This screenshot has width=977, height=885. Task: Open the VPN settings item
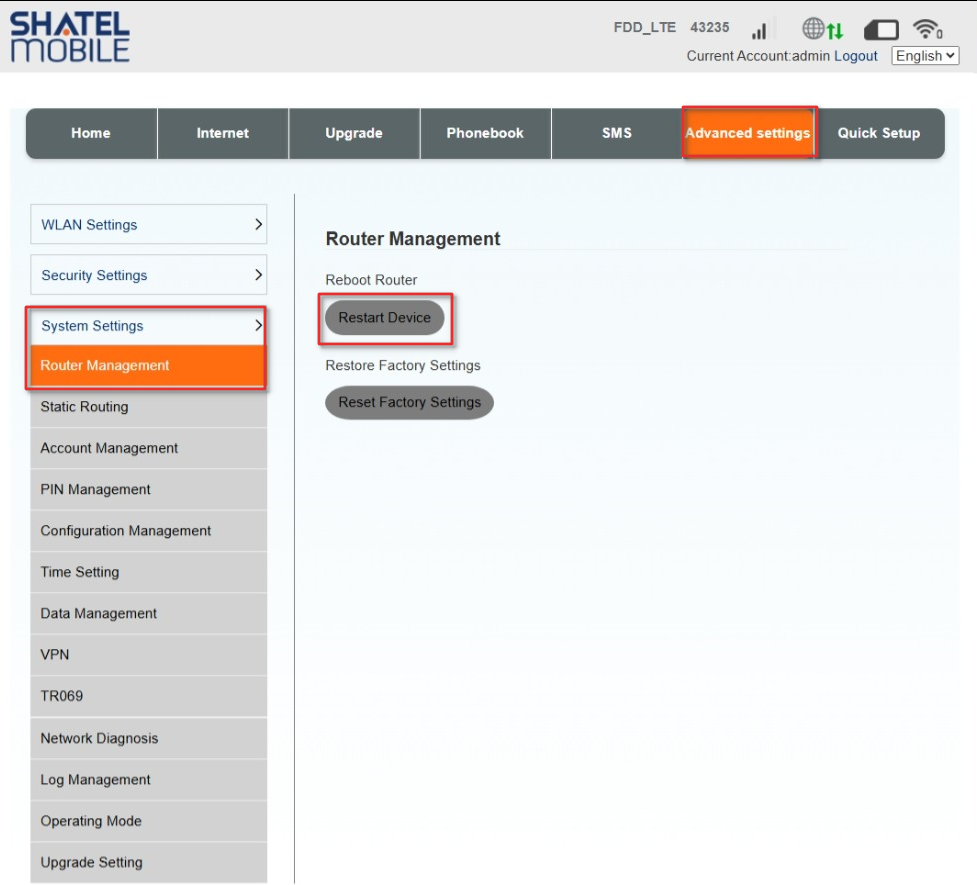(148, 655)
